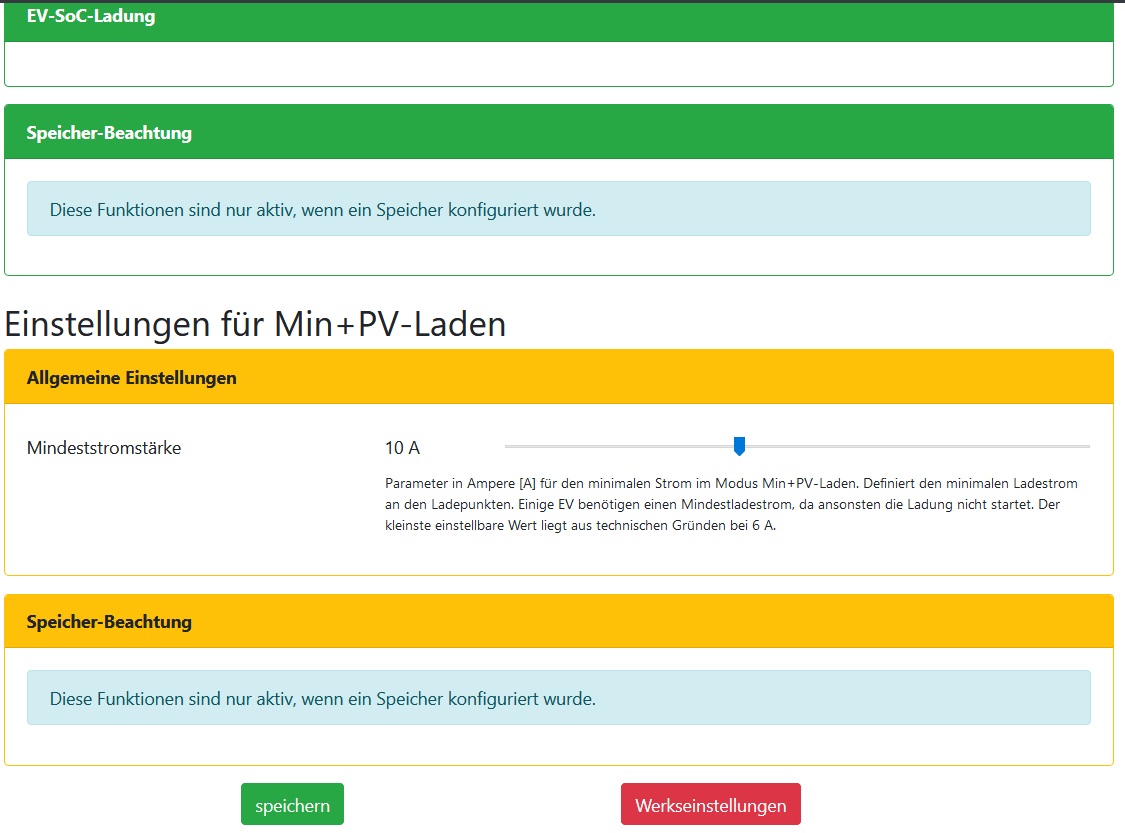Click the green speichern button
The width and height of the screenshot is (1125, 833).
point(292,804)
